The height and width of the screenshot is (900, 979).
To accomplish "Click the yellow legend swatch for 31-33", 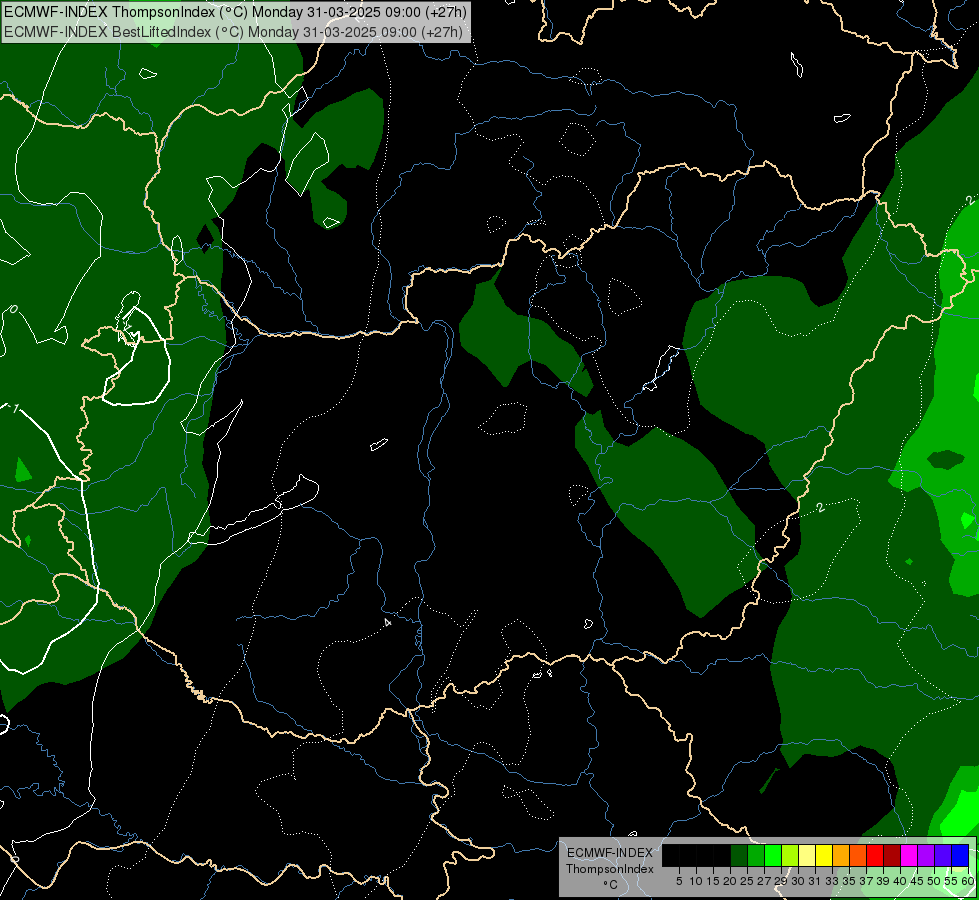I will click(824, 855).
